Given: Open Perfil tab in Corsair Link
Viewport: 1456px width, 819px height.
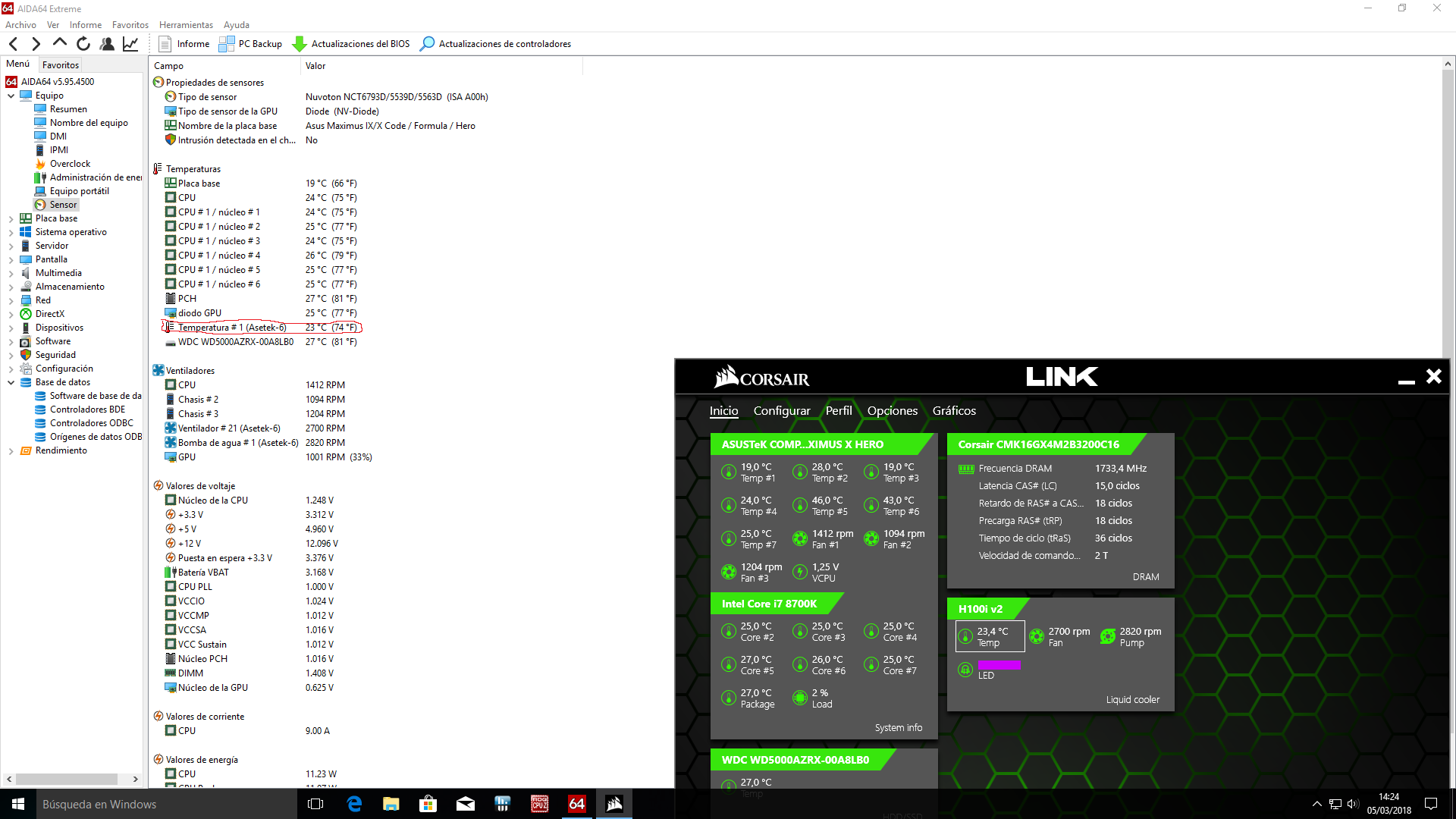Looking at the screenshot, I should (839, 411).
